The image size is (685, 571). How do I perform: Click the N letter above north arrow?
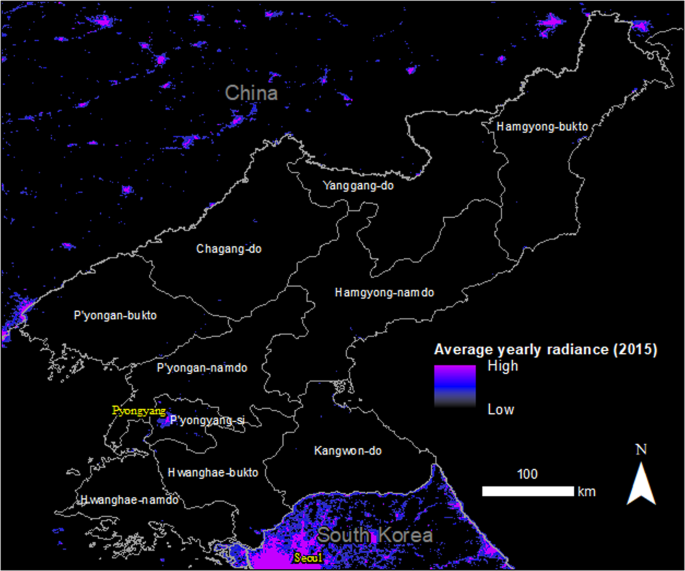click(641, 450)
